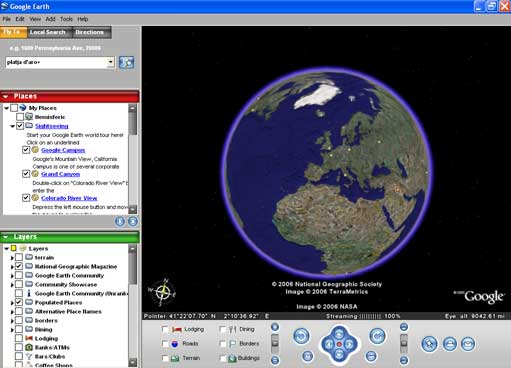Expand the Alternative Place Names layer arrow

(12, 312)
